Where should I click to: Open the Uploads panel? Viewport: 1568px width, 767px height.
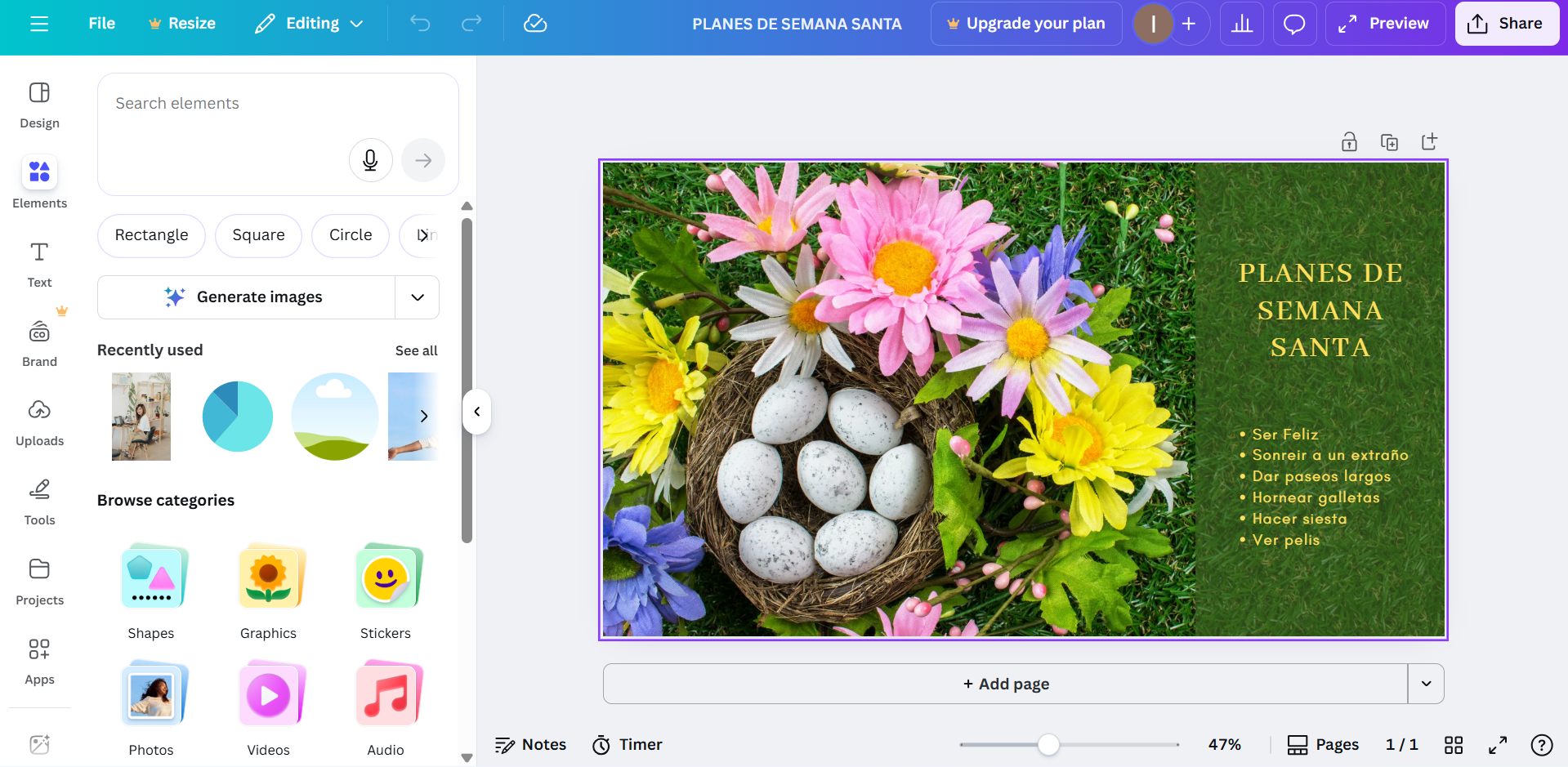point(38,419)
